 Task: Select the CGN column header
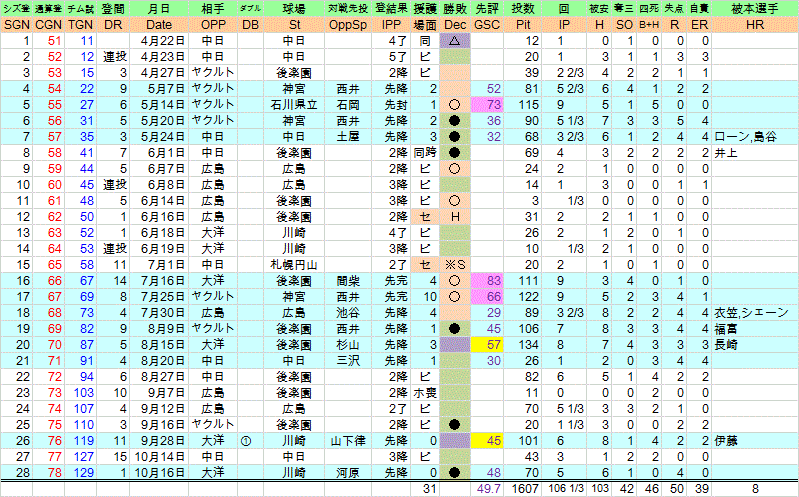click(x=48, y=24)
